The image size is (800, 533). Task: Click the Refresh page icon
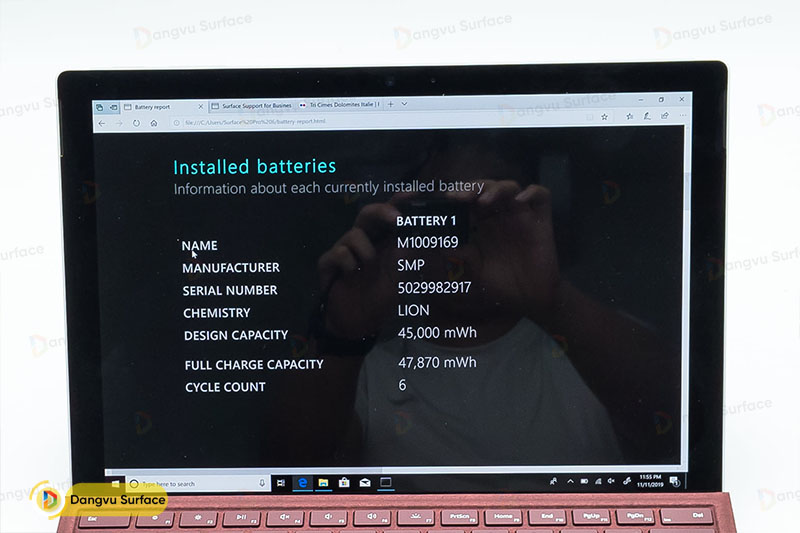[136, 123]
